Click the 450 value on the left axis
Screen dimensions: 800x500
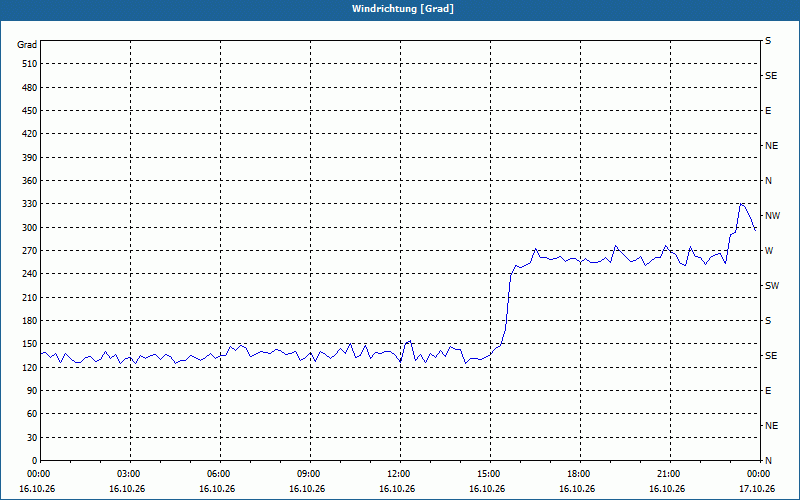tap(30, 111)
